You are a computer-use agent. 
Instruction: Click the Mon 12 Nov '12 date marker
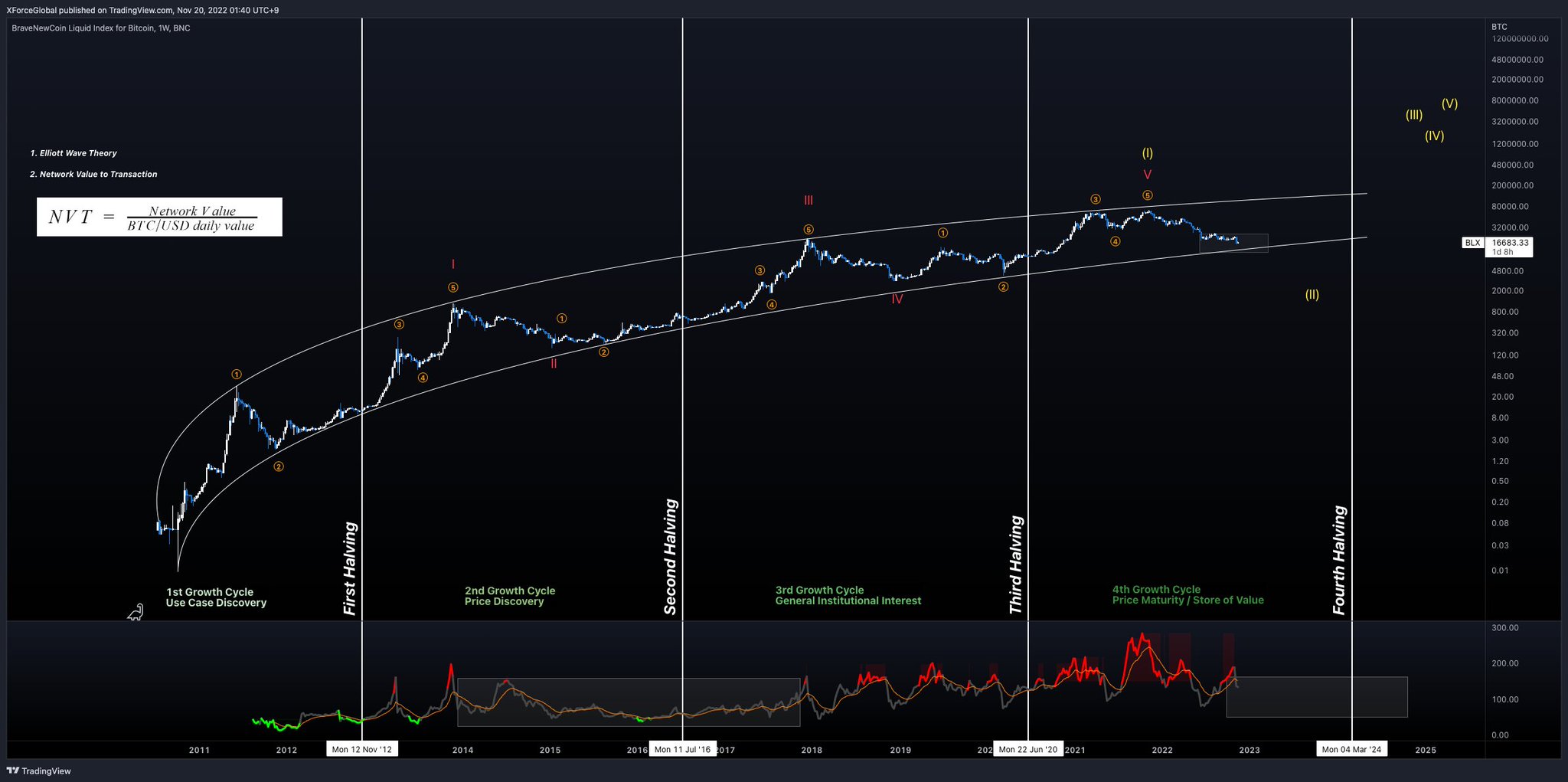click(361, 749)
